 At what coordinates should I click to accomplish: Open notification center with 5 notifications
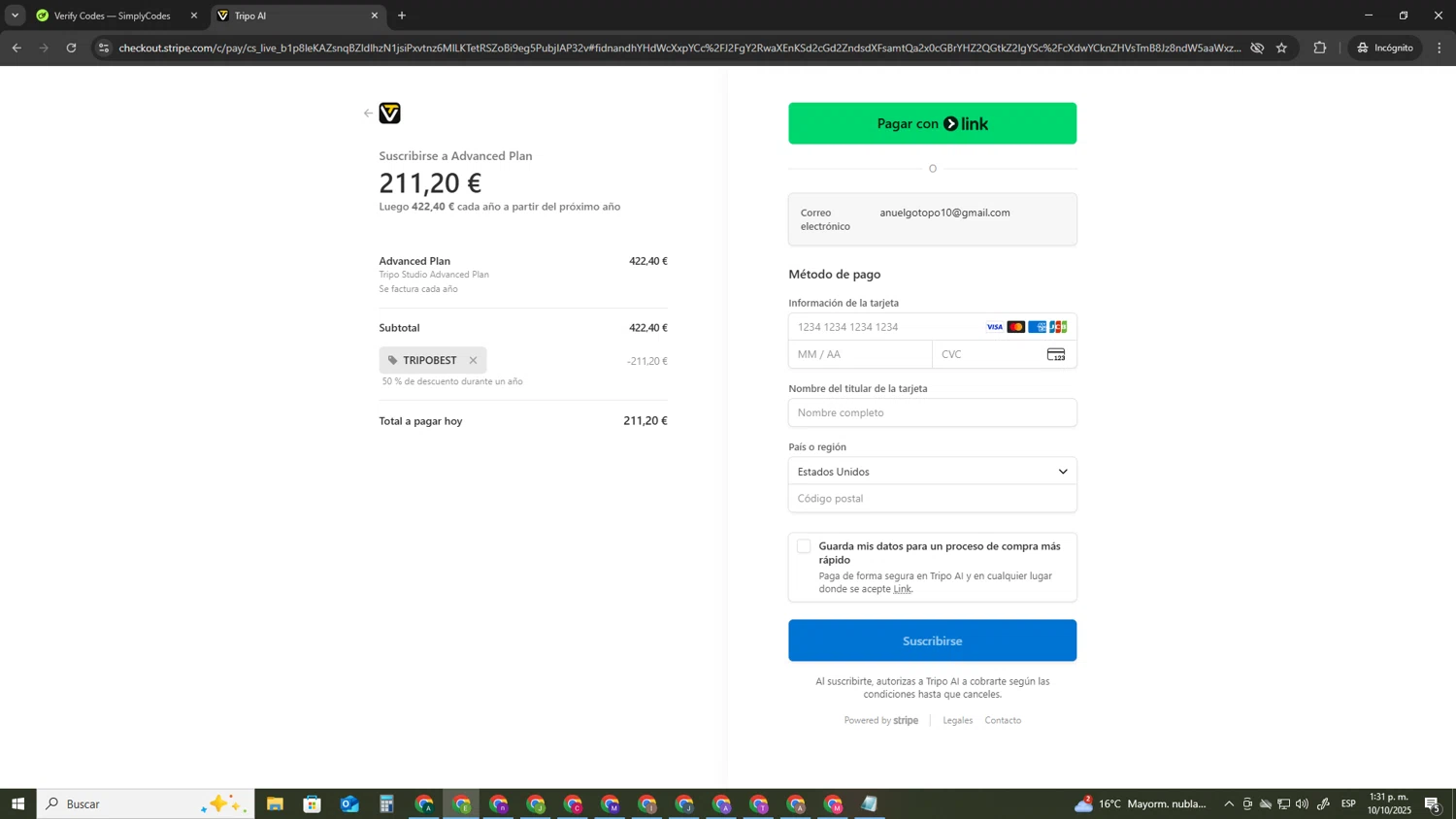pyautogui.click(x=1433, y=803)
